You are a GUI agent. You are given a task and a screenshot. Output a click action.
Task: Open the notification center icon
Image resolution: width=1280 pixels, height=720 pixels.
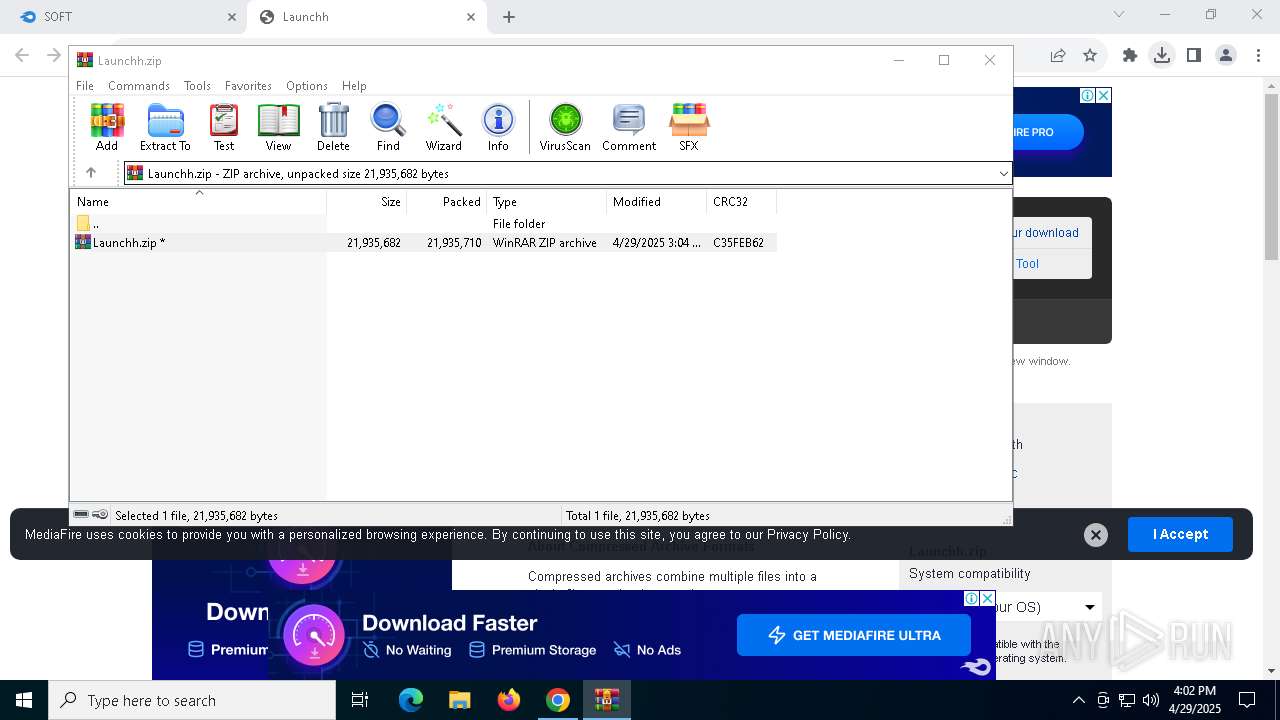coord(1247,700)
